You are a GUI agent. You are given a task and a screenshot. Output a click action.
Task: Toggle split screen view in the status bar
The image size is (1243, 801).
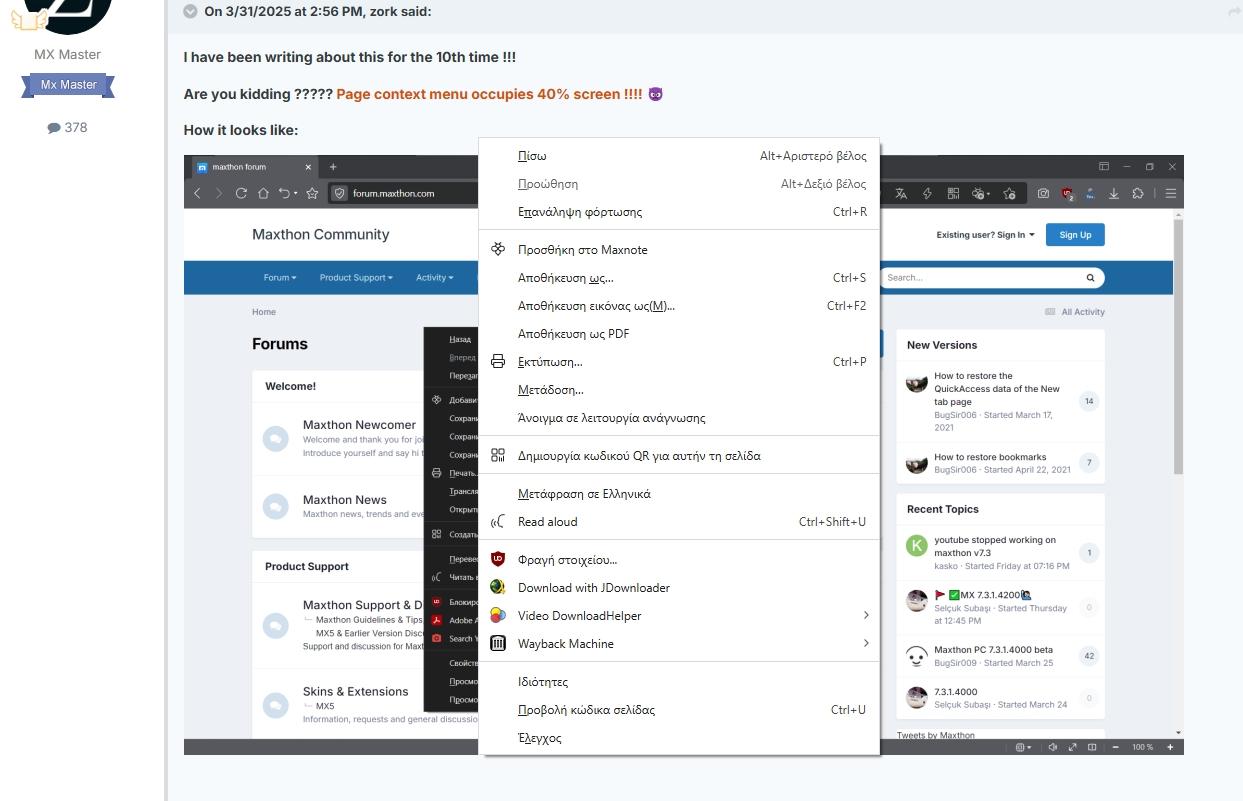pyautogui.click(x=1092, y=747)
